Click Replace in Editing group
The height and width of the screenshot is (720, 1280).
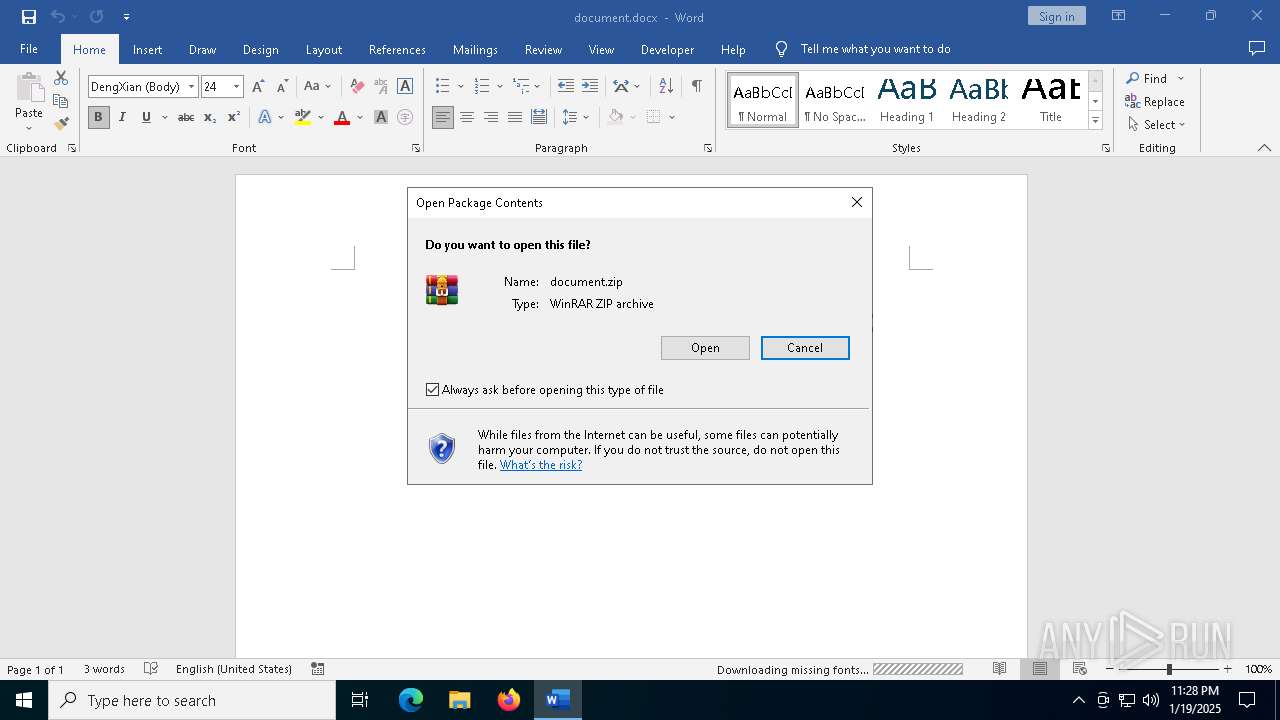pyautogui.click(x=1155, y=102)
